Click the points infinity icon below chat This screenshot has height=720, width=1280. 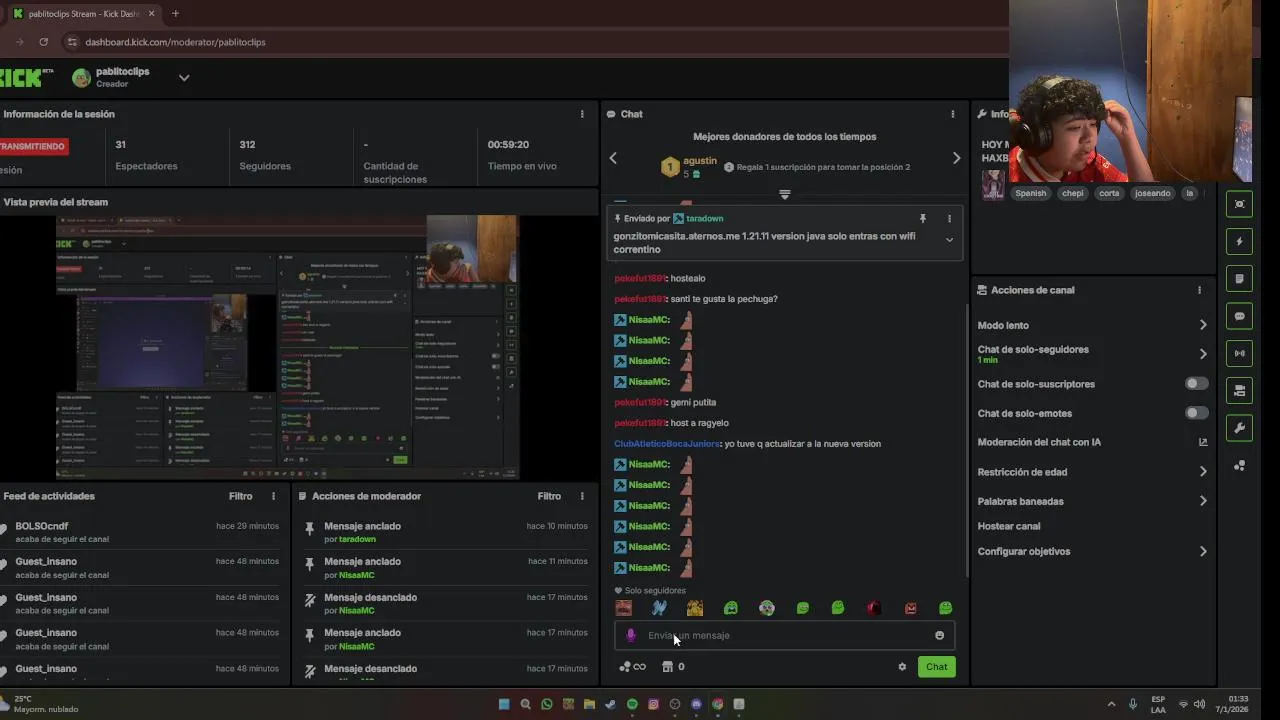(x=633, y=667)
